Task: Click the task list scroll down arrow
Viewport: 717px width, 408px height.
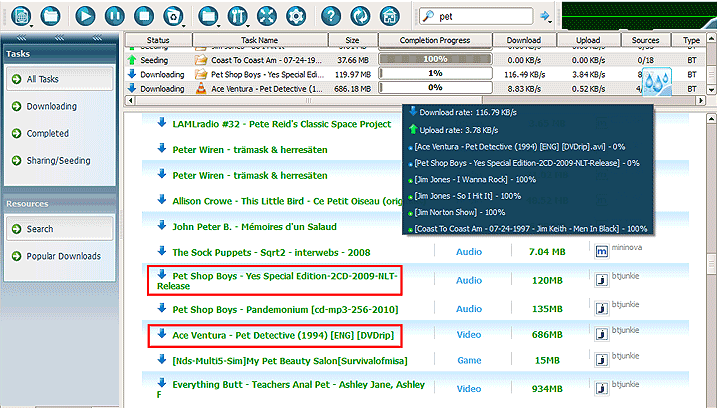Action: coord(711,90)
